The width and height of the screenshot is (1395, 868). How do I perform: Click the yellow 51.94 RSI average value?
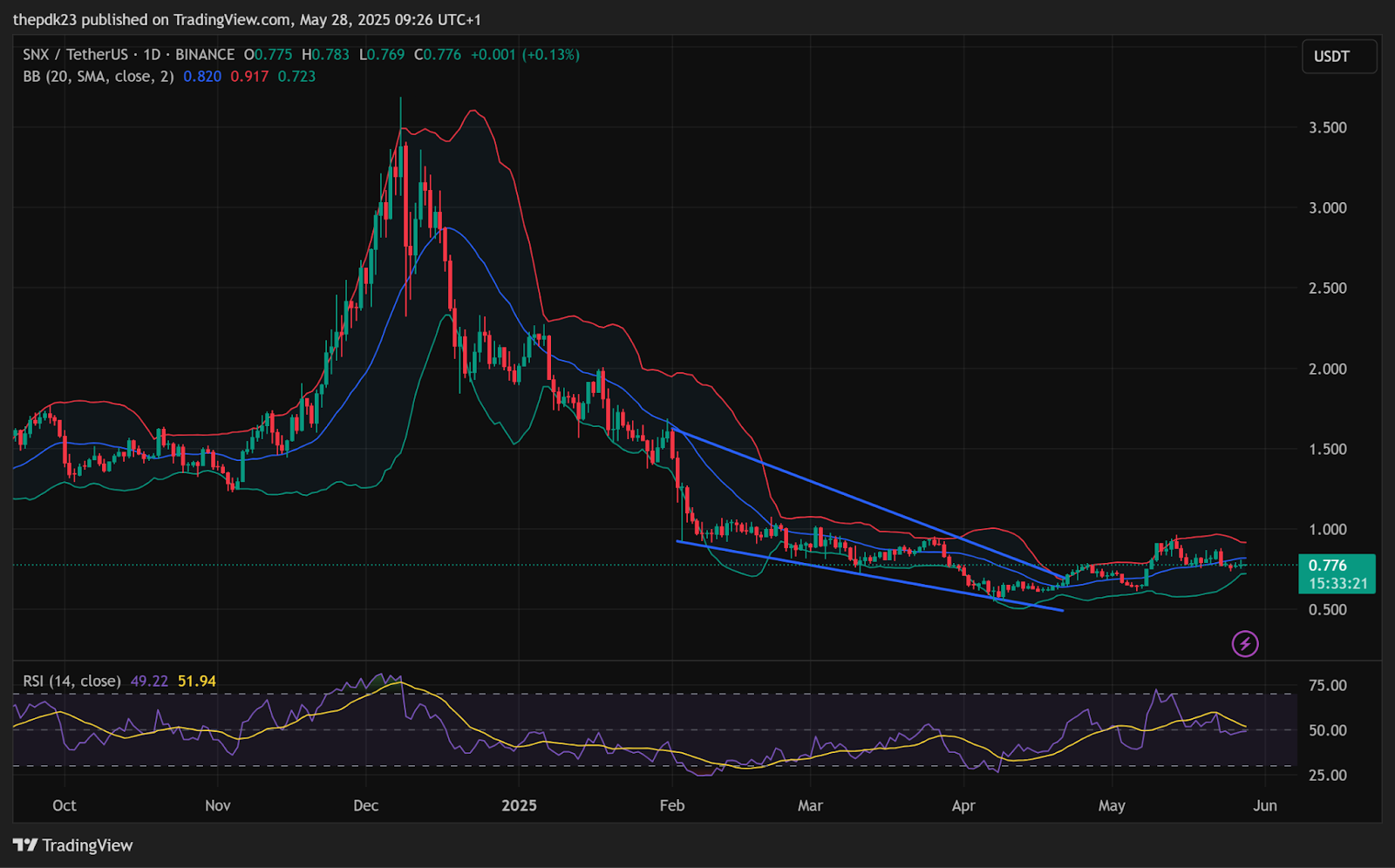coord(197,681)
